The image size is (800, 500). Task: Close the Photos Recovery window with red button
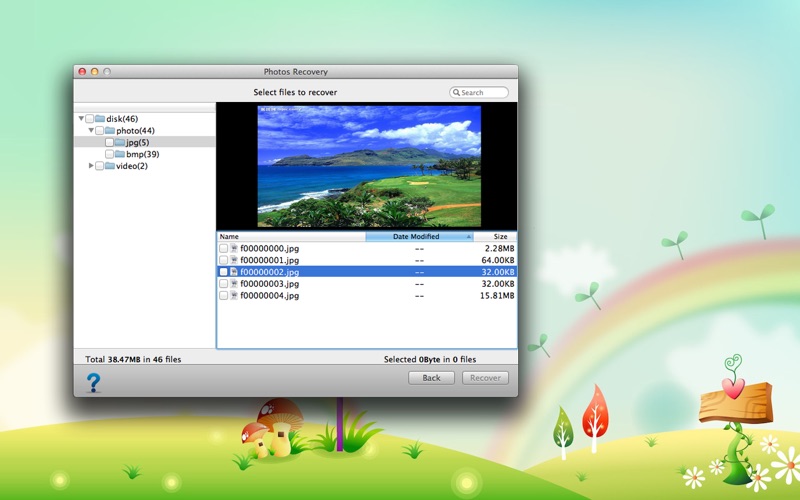coord(82,71)
